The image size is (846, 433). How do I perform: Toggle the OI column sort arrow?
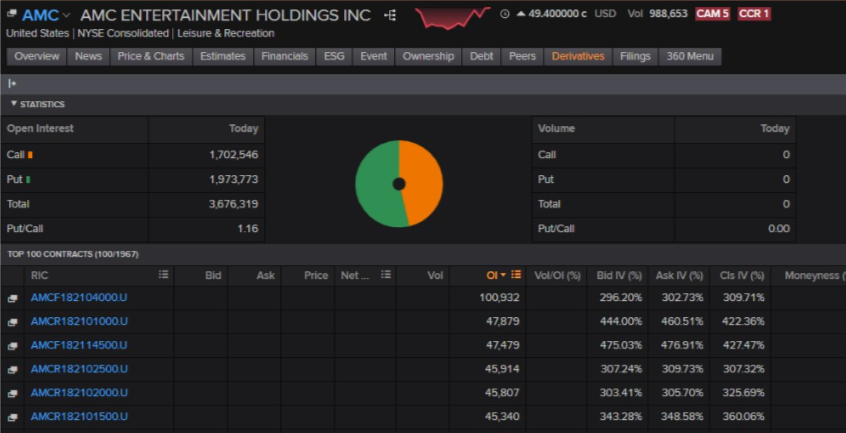[x=503, y=275]
